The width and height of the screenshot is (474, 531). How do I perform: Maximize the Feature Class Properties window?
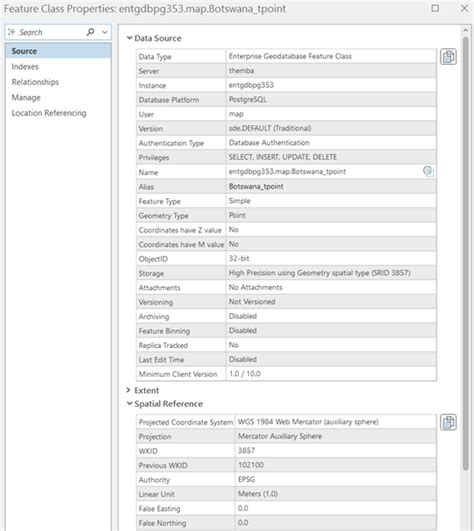[435, 8]
